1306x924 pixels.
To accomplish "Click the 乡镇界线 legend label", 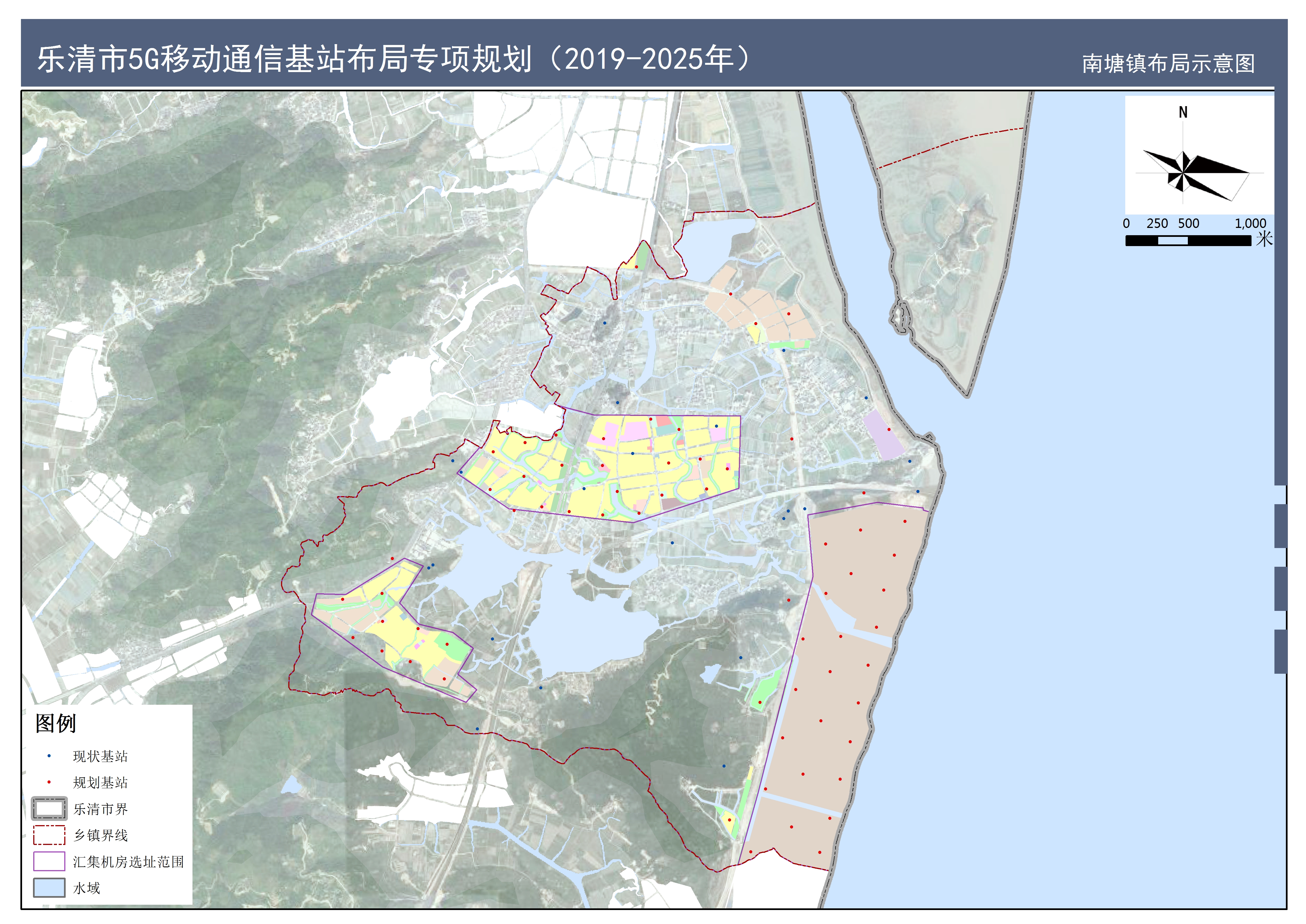I will 100,835.
